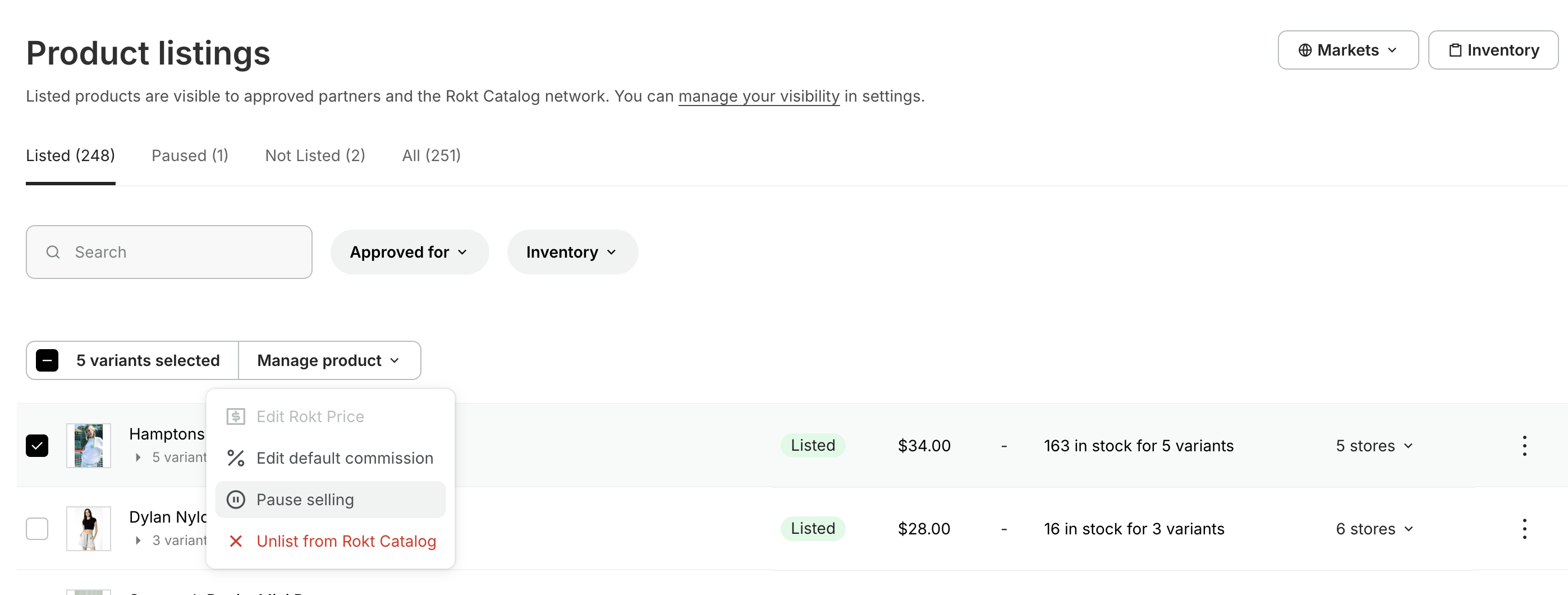Click the Hamptons product thumbnail
The width and height of the screenshot is (1568, 595).
coord(89,446)
